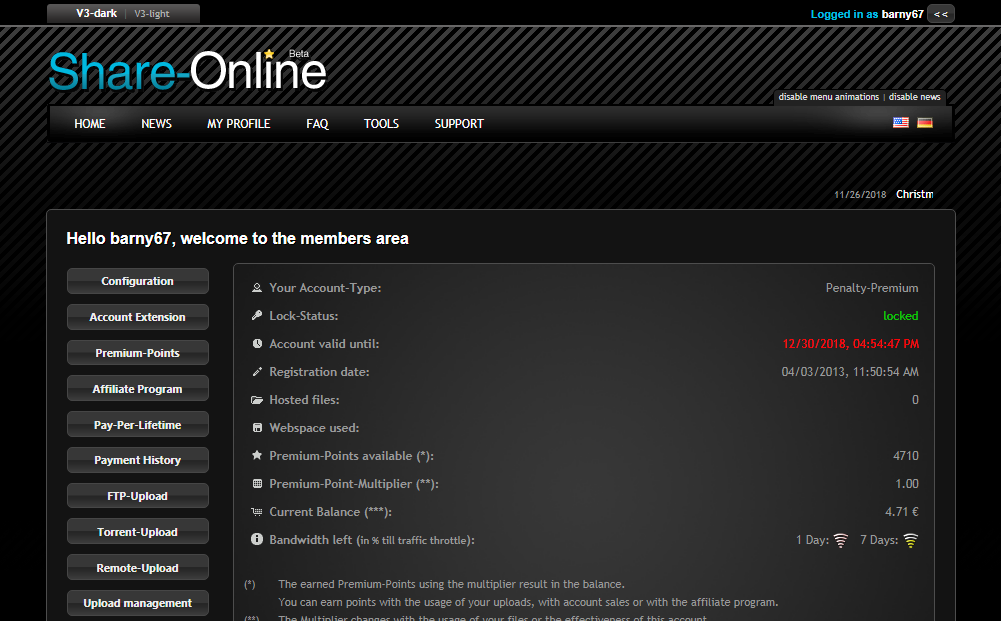
Task: Switch language with the German flag icon
Action: pos(924,123)
